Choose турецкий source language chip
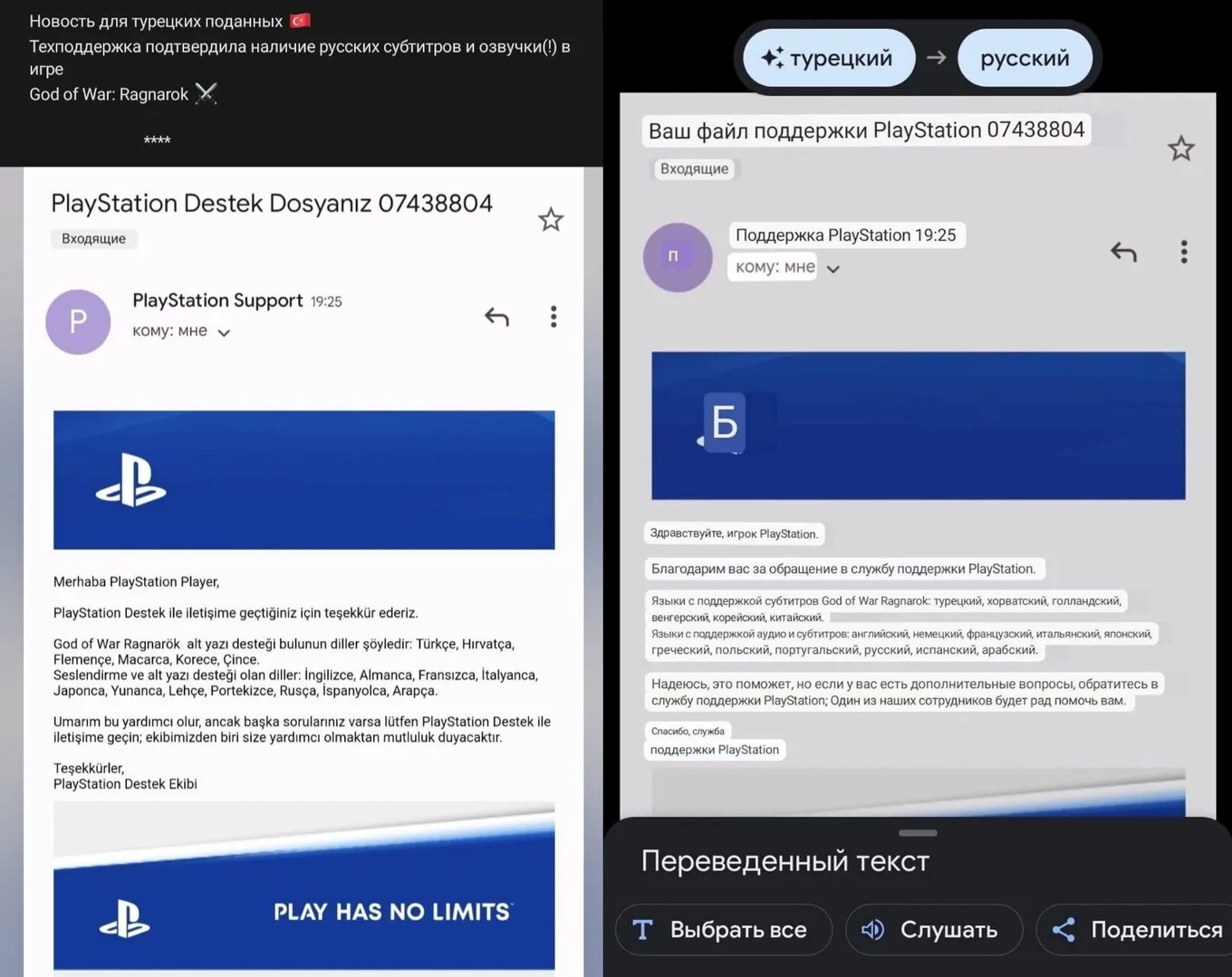This screenshot has height=977, width=1232. pos(828,58)
